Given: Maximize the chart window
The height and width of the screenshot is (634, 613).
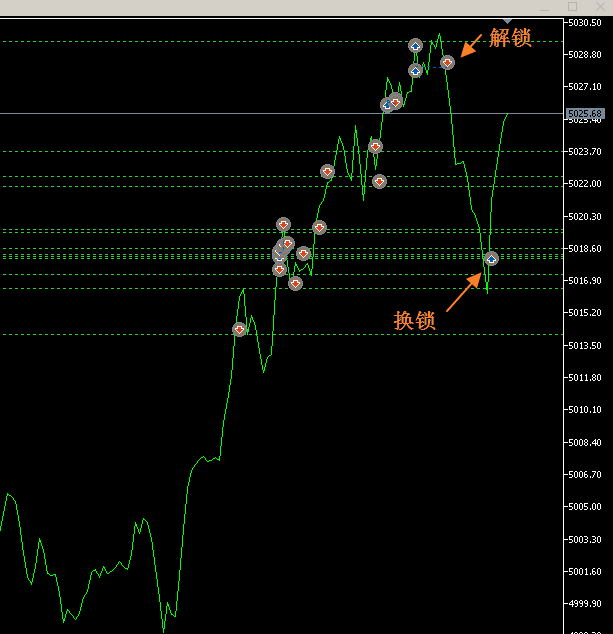Looking at the screenshot, I should [572, 7].
